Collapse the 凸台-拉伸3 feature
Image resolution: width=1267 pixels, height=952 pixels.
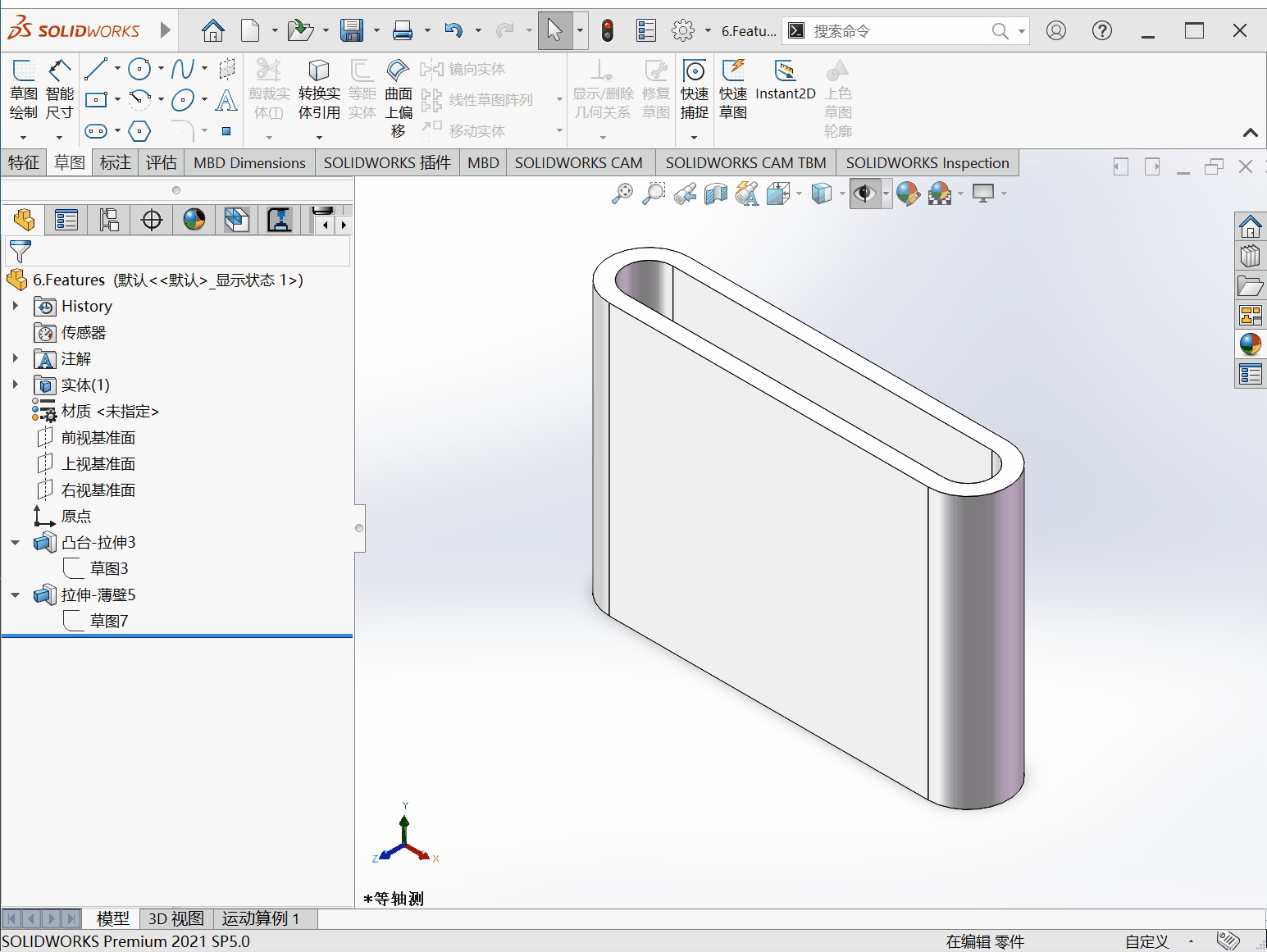pyautogui.click(x=15, y=542)
